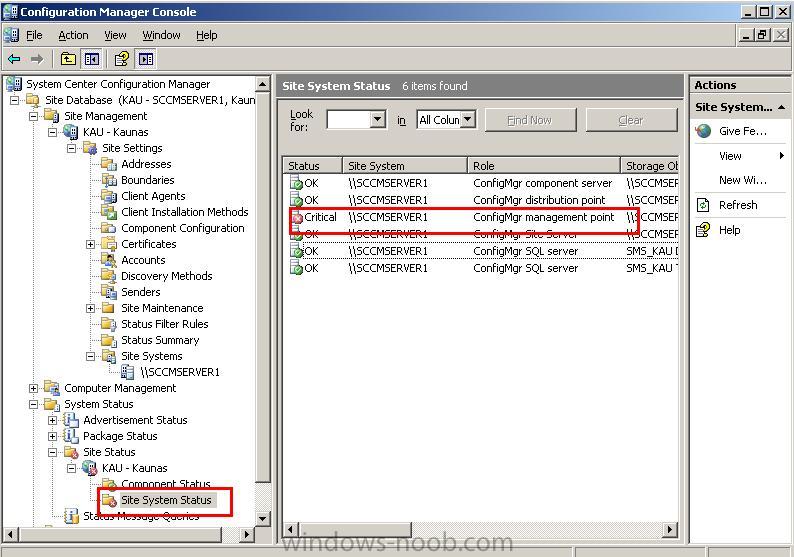794x557 pixels.
Task: Collapse the Site Systems node
Action: pos(90,356)
